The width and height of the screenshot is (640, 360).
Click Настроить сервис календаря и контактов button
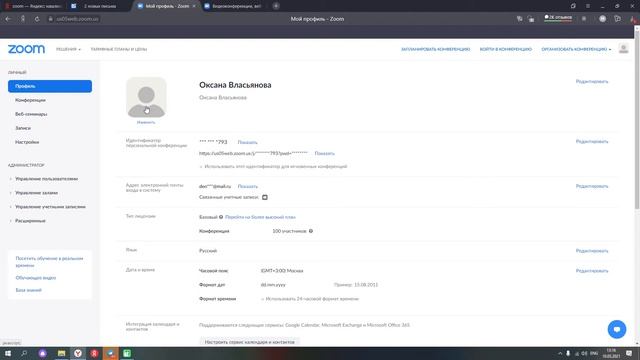coord(249,342)
